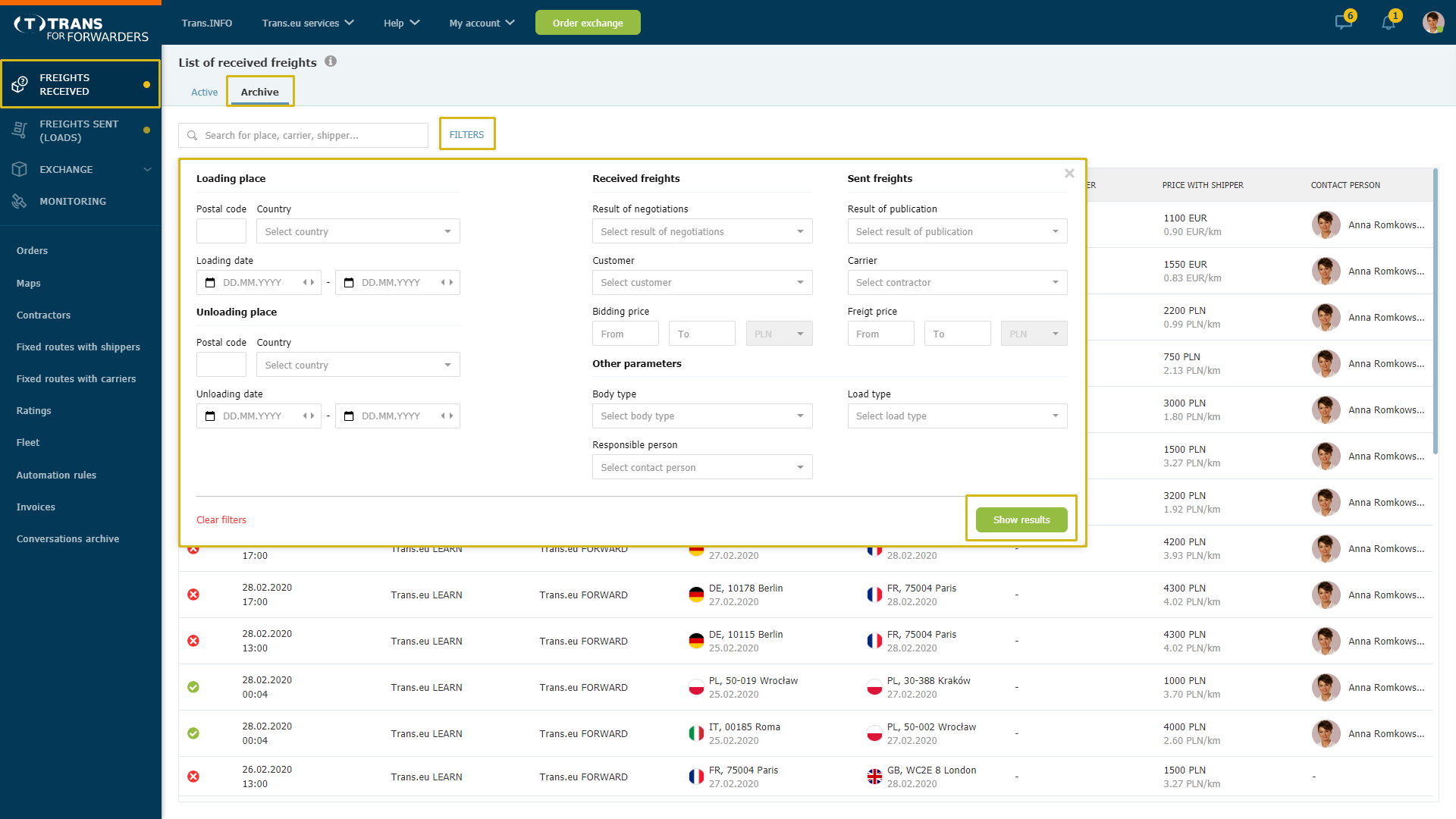Click the search magnifier icon
The width and height of the screenshot is (1456, 819).
click(193, 135)
